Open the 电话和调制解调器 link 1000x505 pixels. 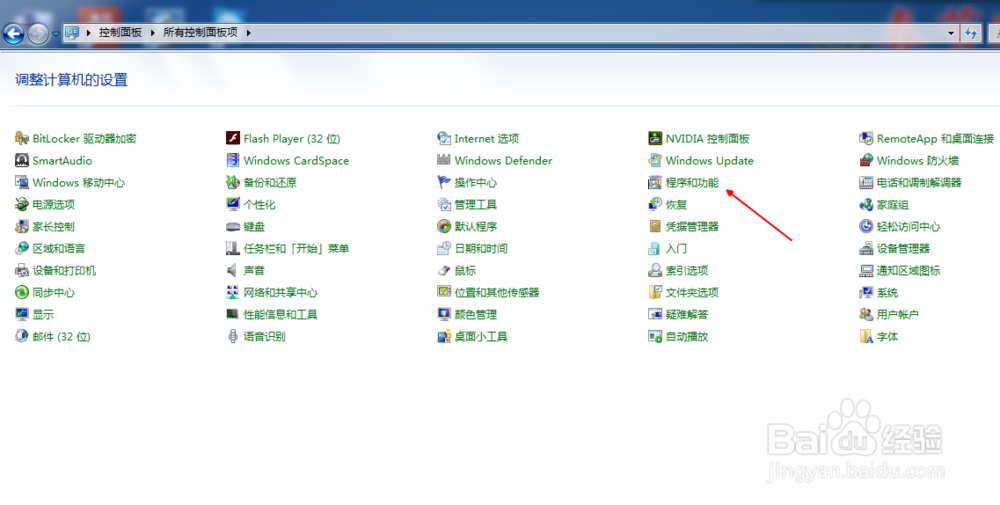tap(918, 182)
